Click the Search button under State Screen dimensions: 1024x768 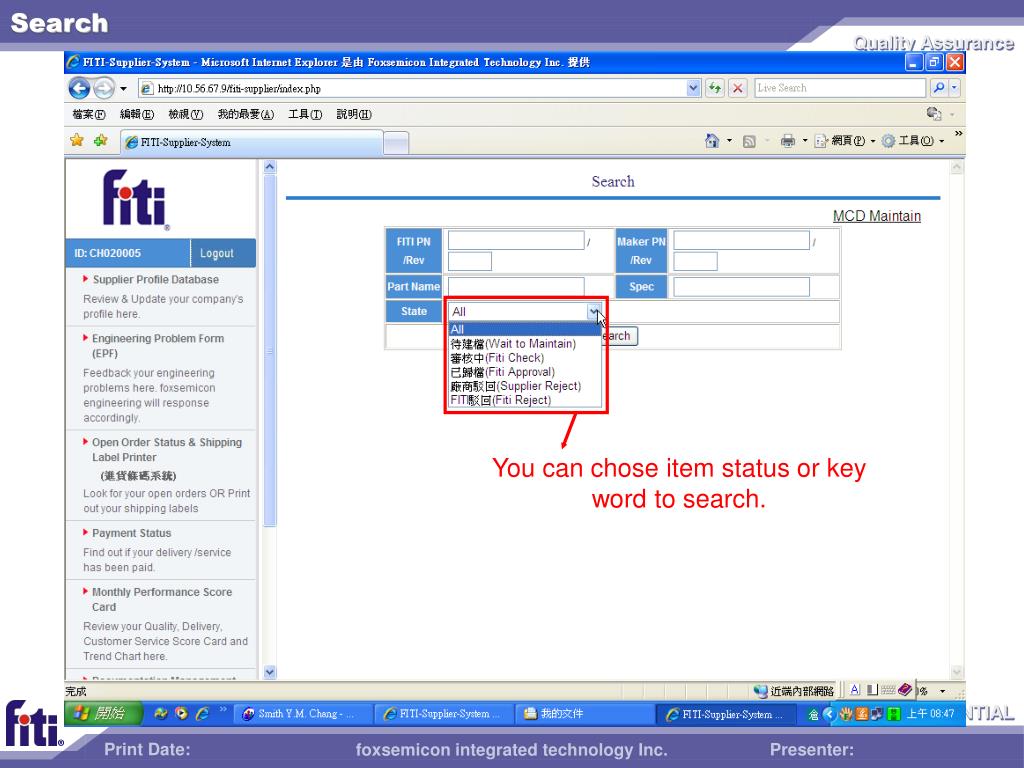[618, 336]
